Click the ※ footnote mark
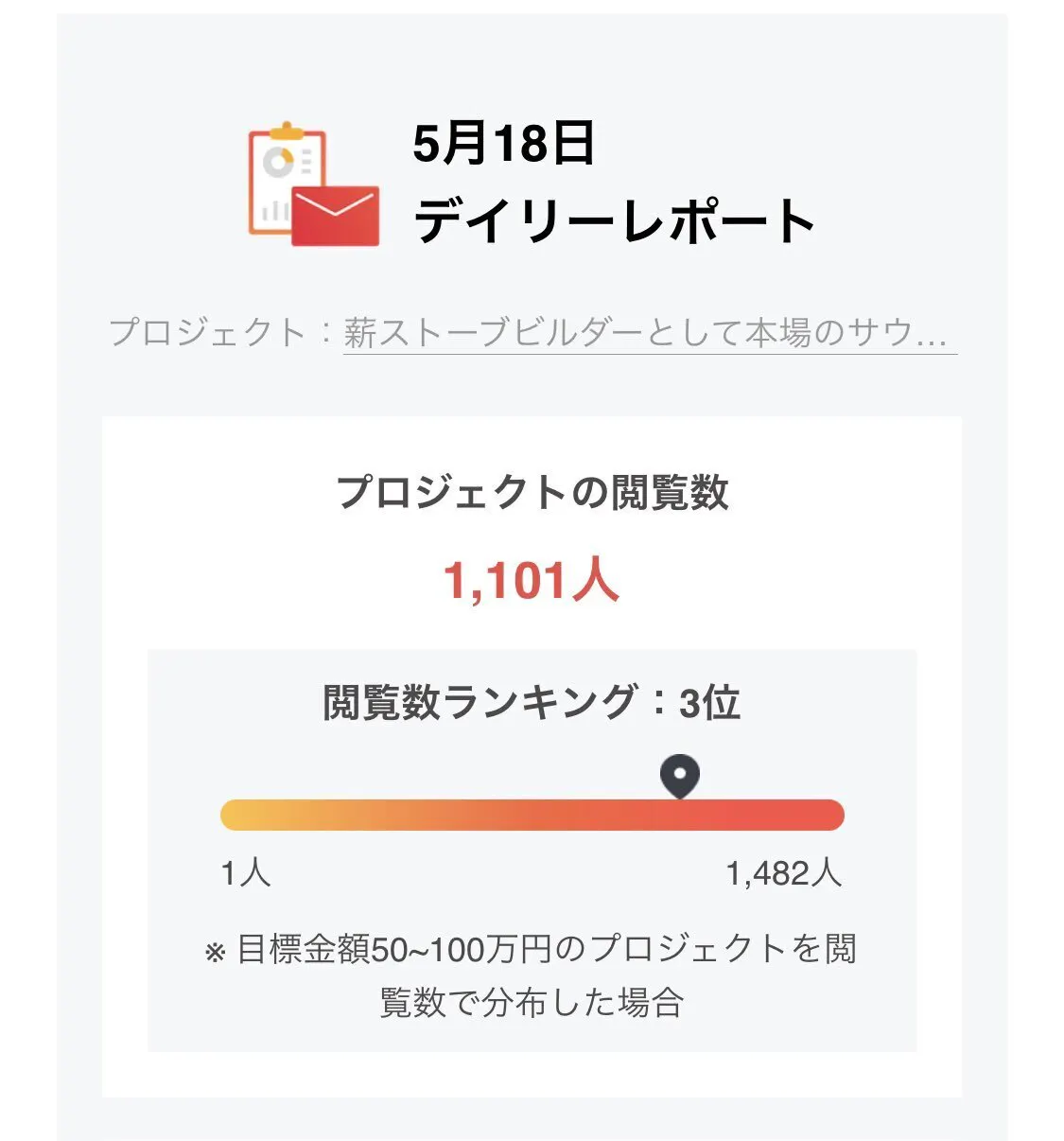Screen dimensions: 1064x1141 (x=215, y=952)
